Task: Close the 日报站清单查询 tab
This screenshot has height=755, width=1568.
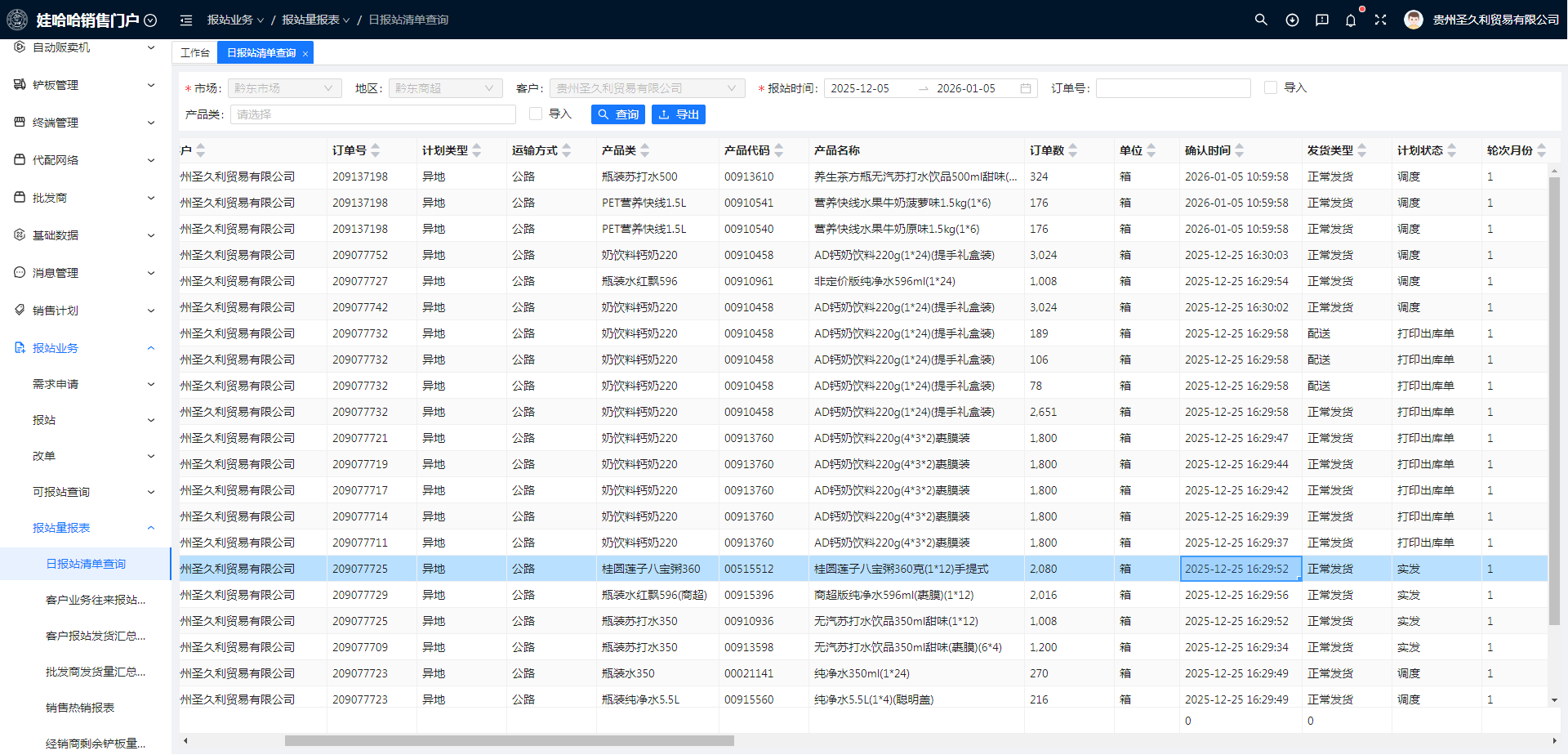Action: click(305, 54)
